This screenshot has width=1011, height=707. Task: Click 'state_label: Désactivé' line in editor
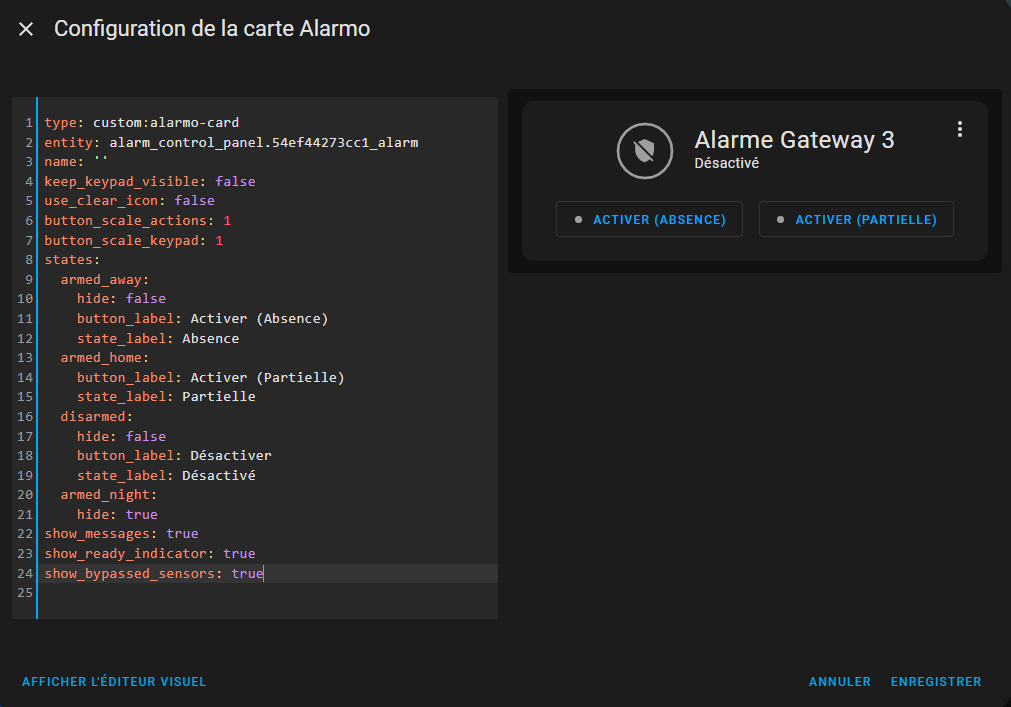coord(166,476)
